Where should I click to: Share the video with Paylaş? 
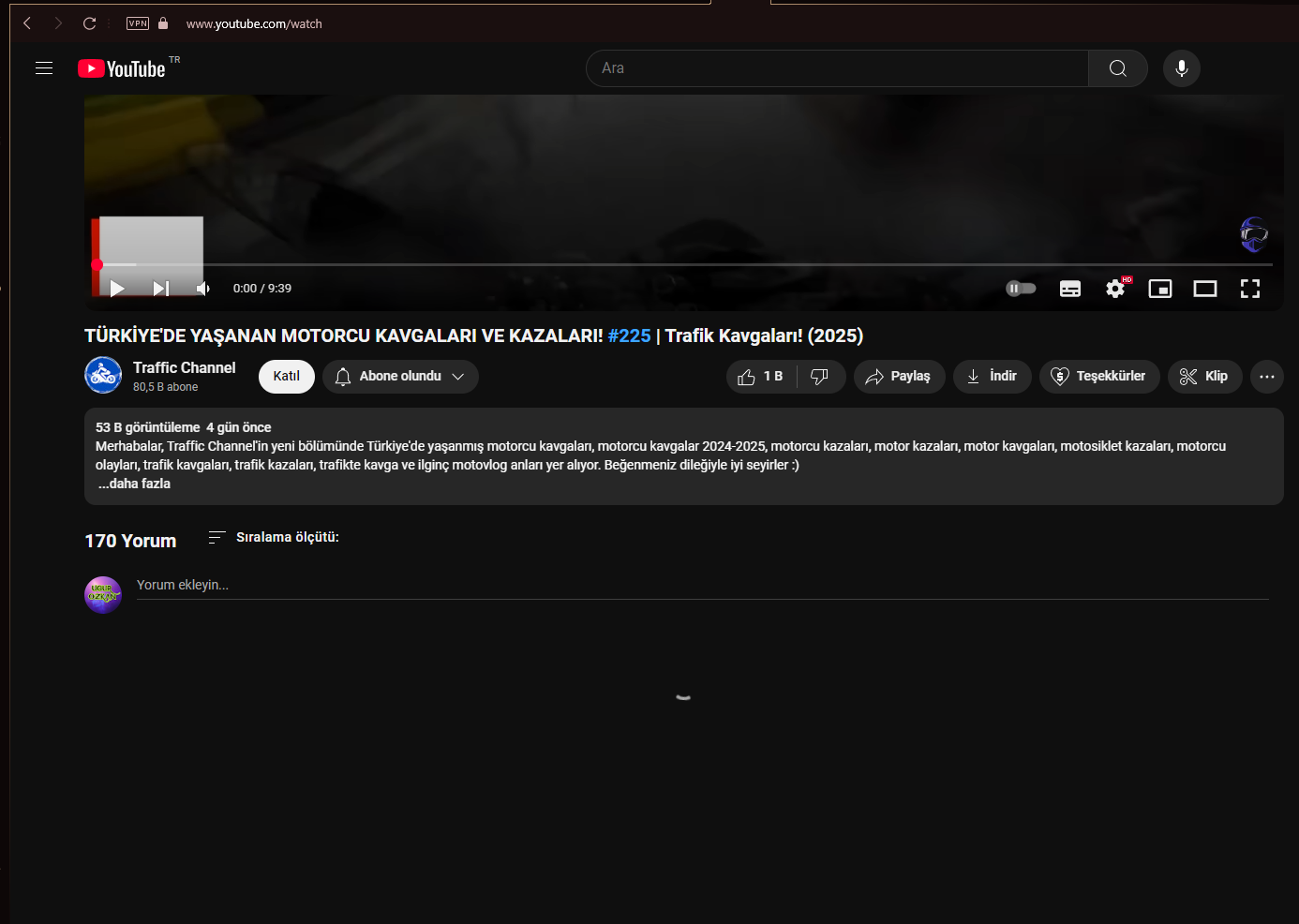click(899, 376)
